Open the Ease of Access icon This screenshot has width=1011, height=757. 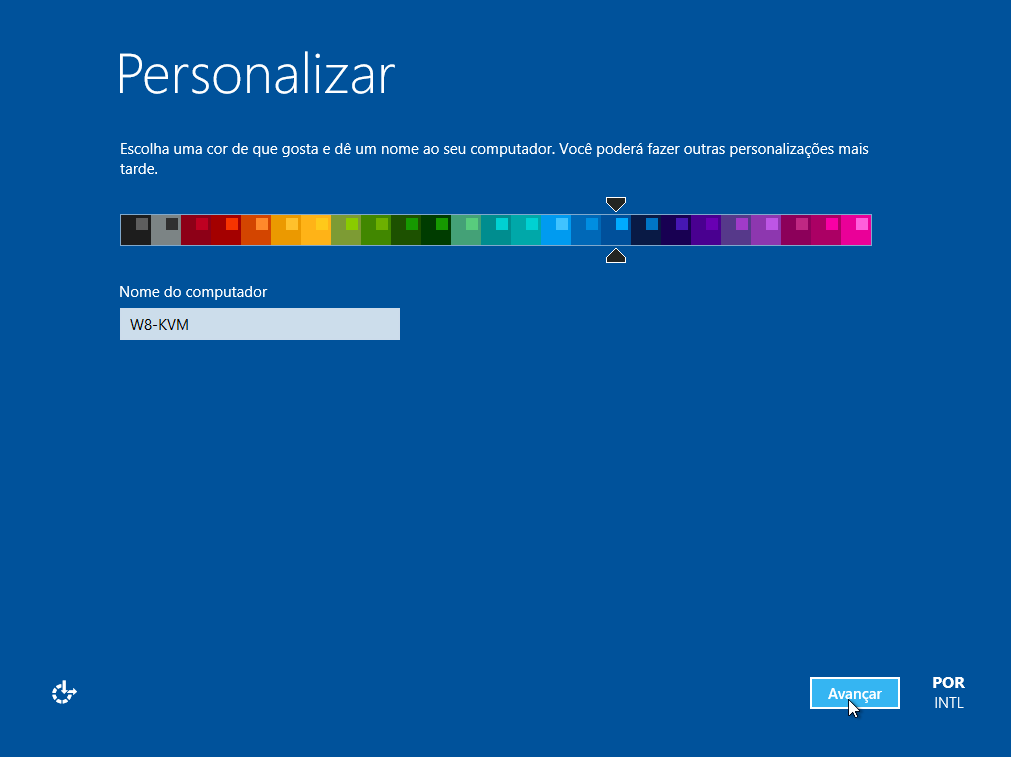click(x=64, y=692)
